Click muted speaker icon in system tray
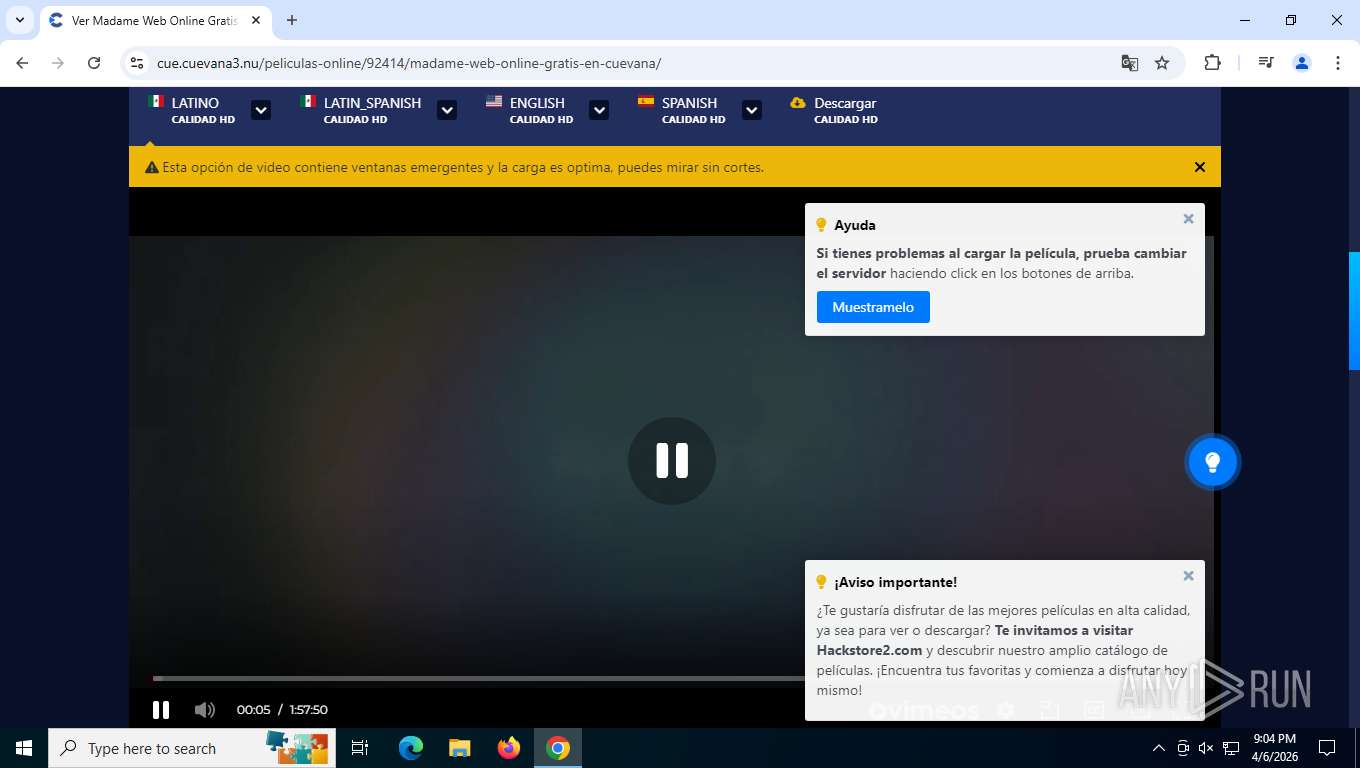This screenshot has width=1360, height=768. click(1206, 748)
